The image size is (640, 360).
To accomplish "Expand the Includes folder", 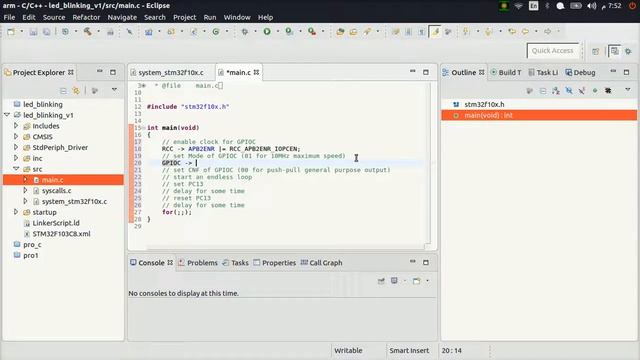I will point(16,126).
